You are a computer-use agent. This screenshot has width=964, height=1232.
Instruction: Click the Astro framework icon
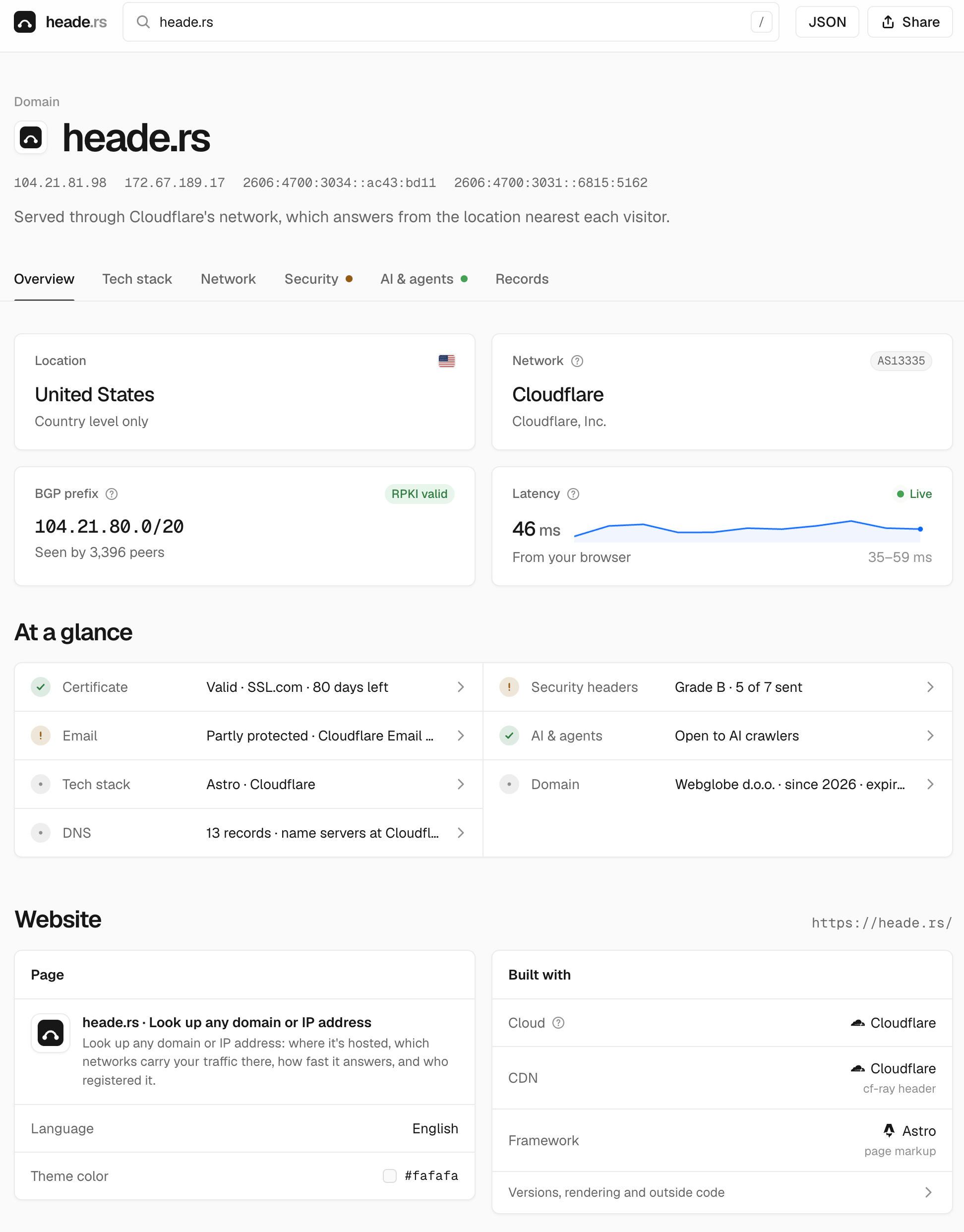click(x=889, y=1130)
